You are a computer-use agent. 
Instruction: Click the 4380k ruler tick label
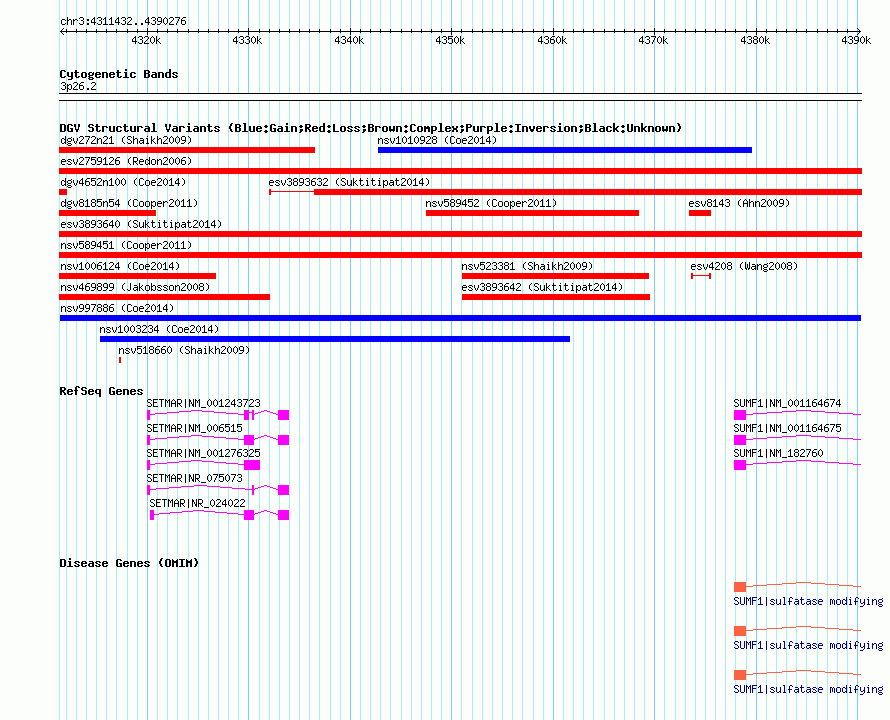click(755, 40)
